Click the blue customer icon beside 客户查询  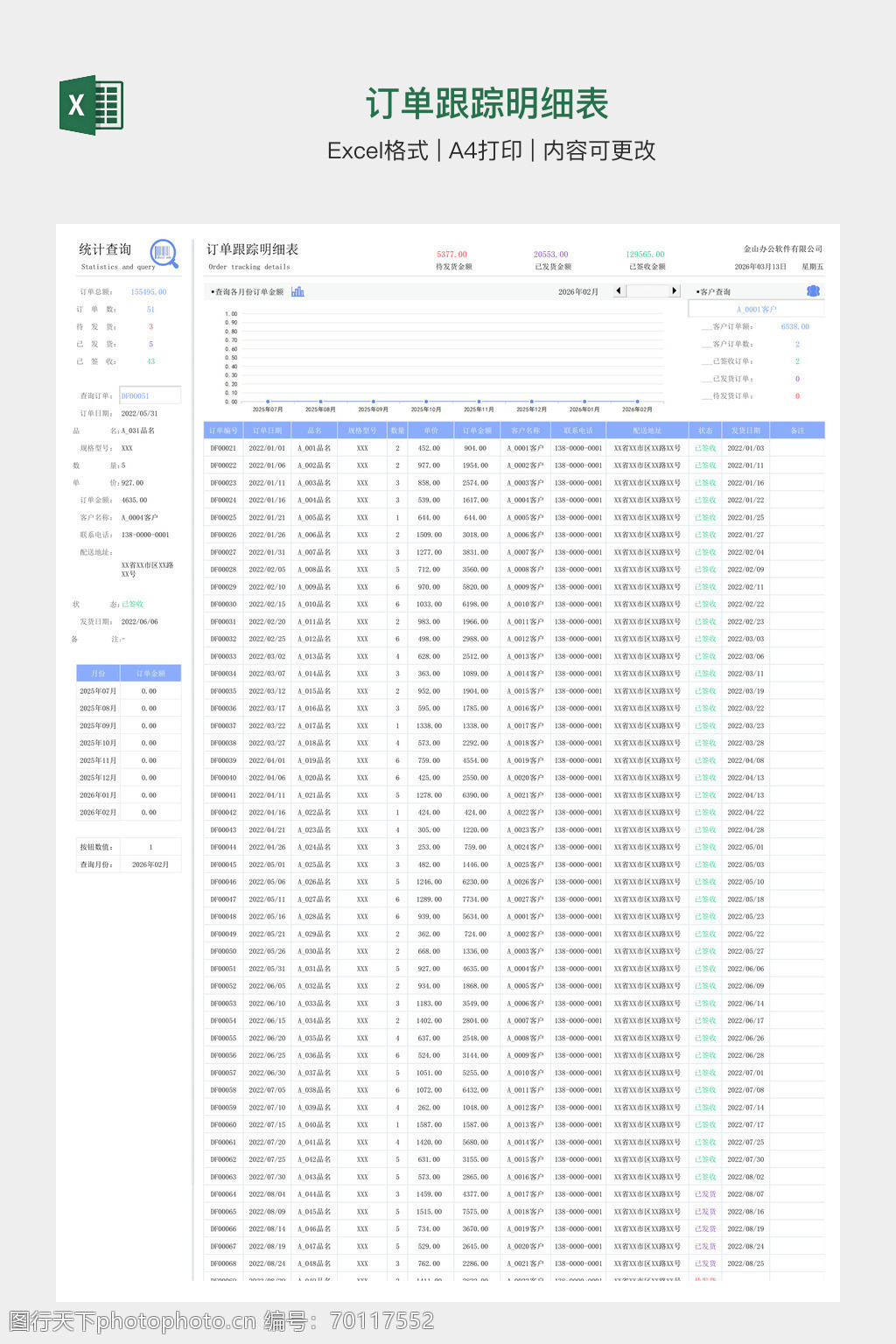pos(813,291)
